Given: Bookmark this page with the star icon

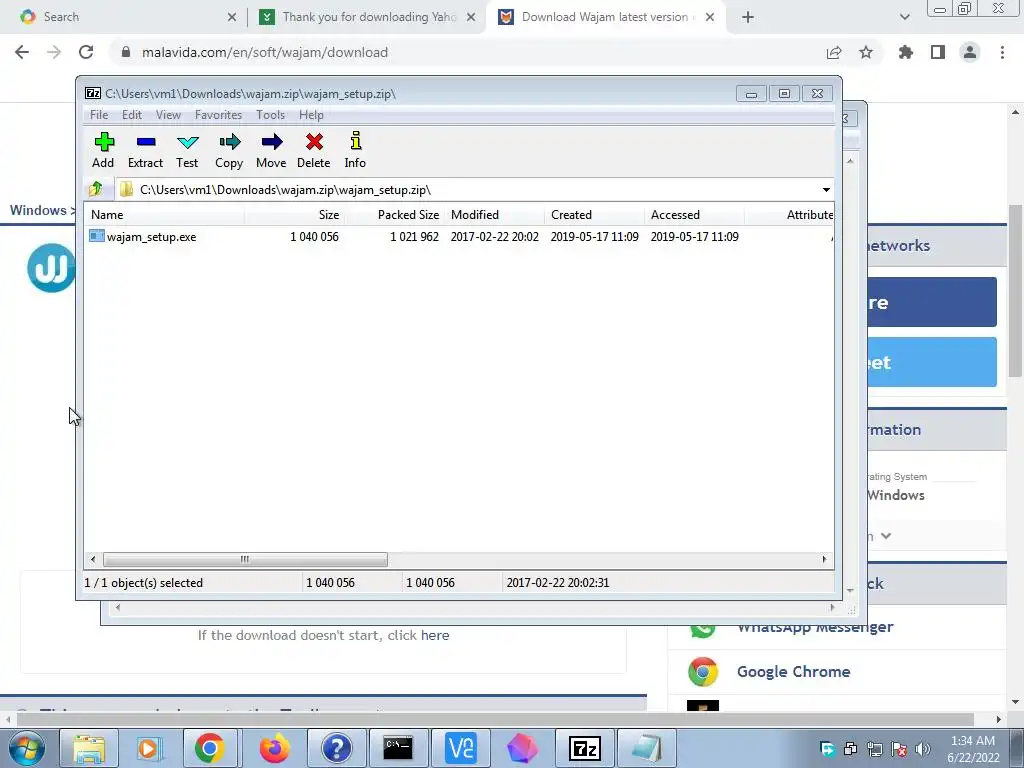Looking at the screenshot, I should coord(866,52).
